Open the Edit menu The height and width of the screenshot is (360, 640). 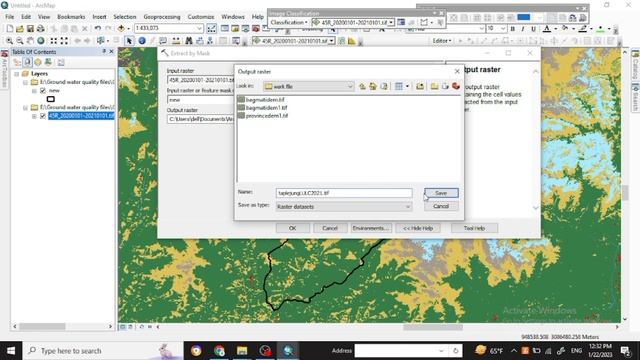tap(26, 17)
